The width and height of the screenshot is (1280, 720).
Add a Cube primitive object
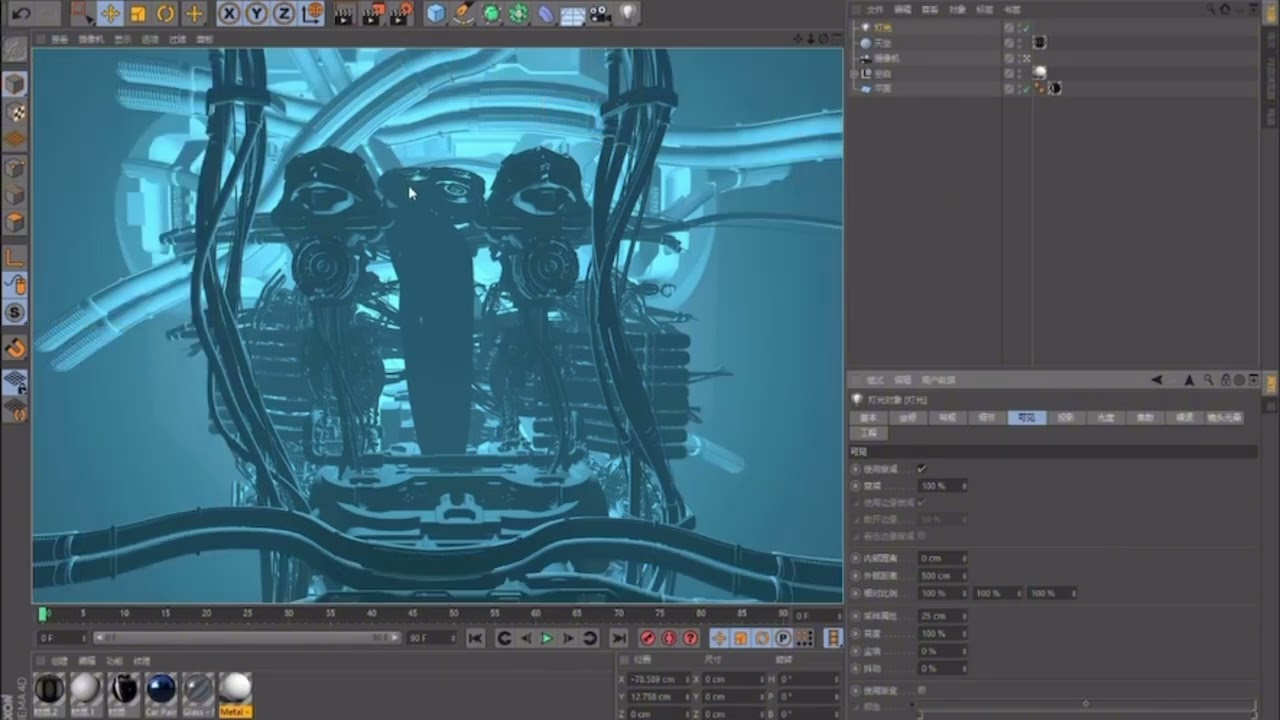tap(436, 14)
